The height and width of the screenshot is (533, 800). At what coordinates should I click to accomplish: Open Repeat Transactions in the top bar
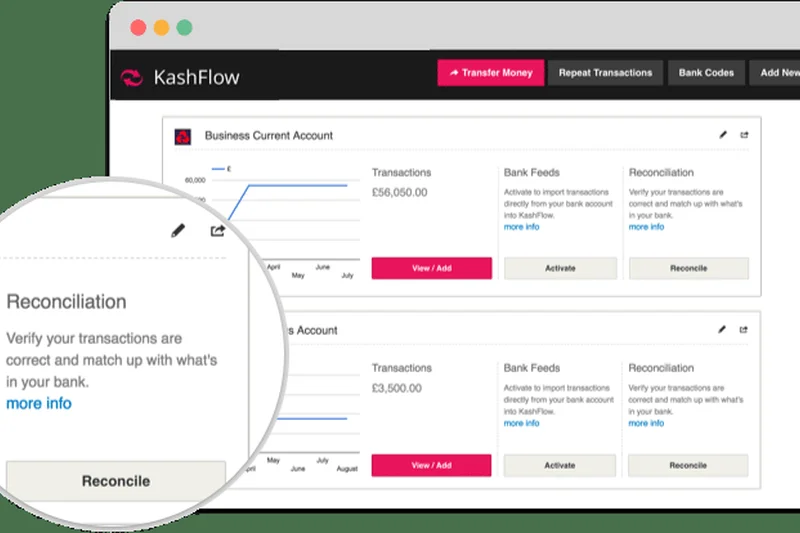click(x=605, y=73)
